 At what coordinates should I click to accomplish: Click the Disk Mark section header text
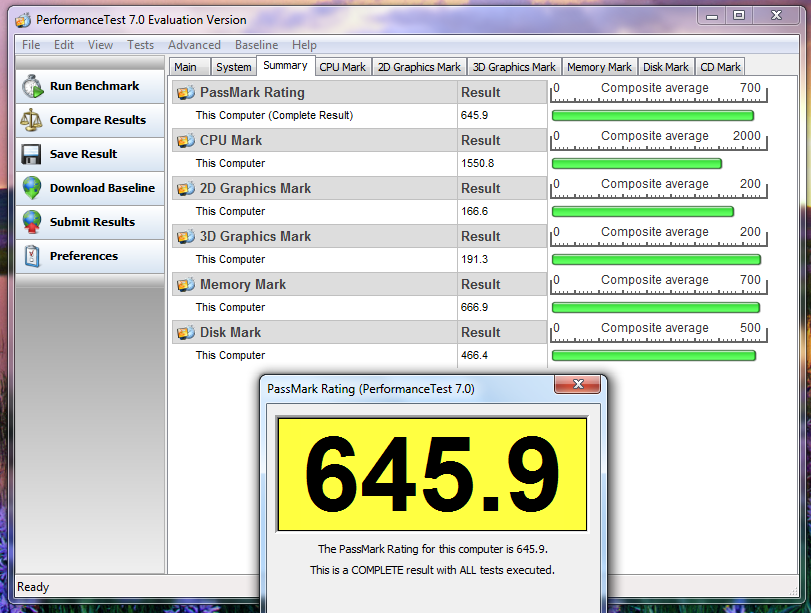[231, 333]
